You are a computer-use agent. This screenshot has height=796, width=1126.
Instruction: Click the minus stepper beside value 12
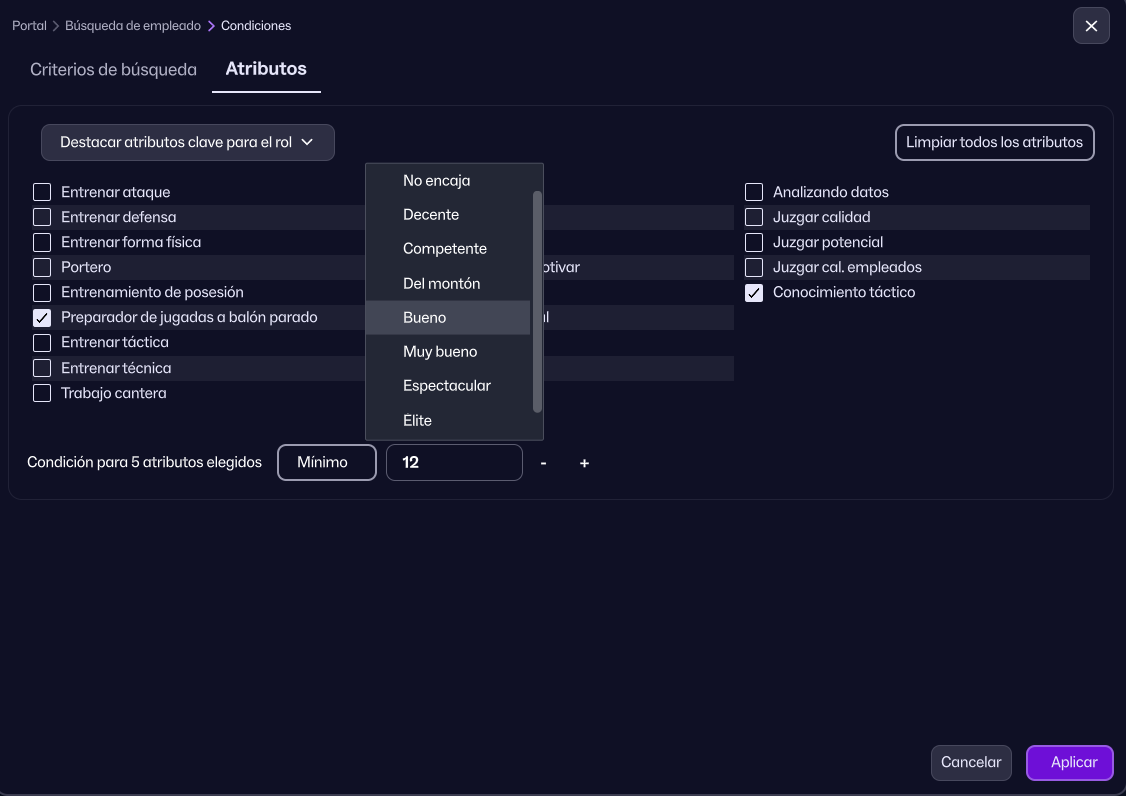coord(543,463)
